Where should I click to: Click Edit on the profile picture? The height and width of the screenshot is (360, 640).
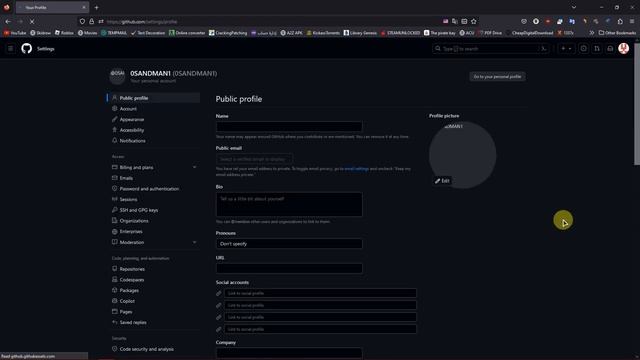coord(442,181)
